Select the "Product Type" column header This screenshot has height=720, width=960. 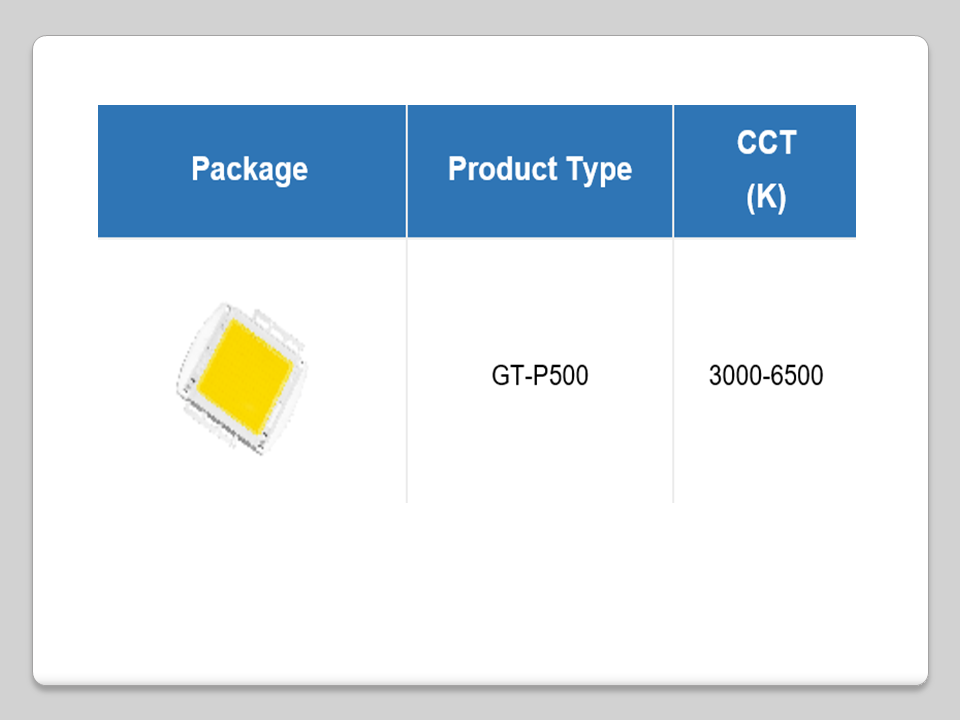[539, 169]
